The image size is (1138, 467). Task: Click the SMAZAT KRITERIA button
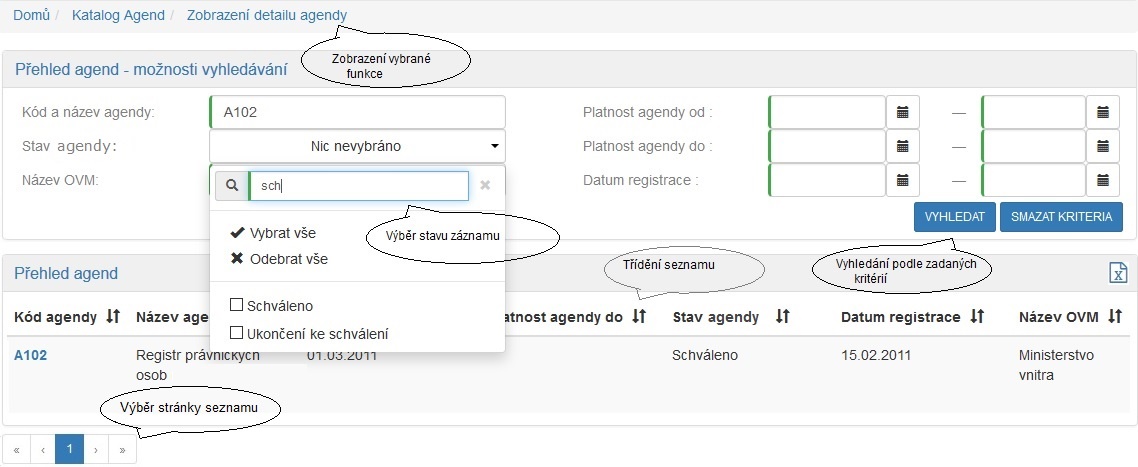pyautogui.click(x=1061, y=217)
